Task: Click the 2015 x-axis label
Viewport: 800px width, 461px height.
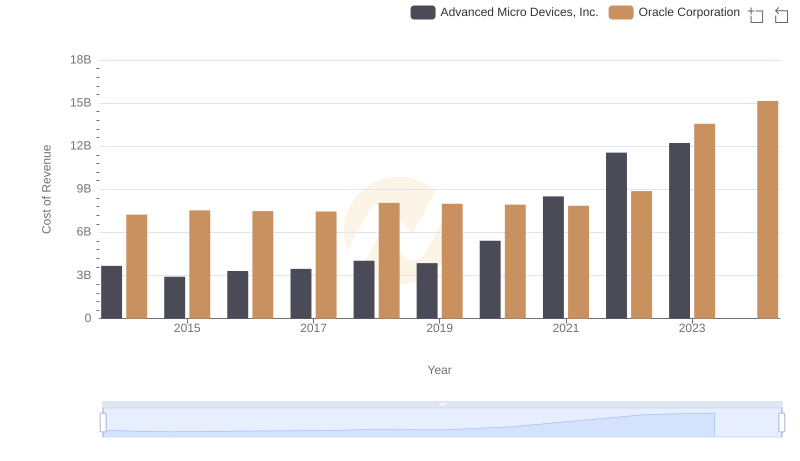Action: tap(187, 328)
